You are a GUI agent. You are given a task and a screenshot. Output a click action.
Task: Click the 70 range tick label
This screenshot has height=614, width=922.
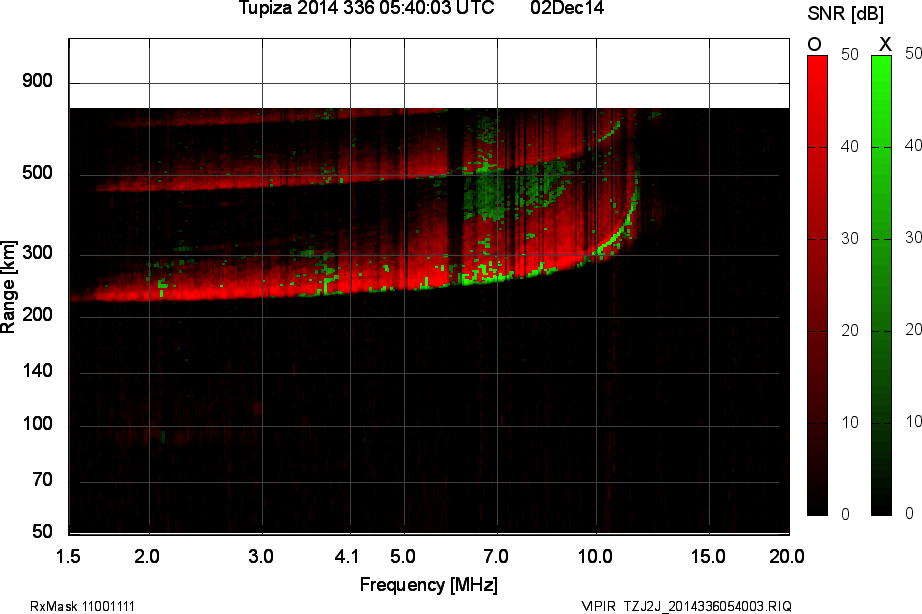[41, 481]
